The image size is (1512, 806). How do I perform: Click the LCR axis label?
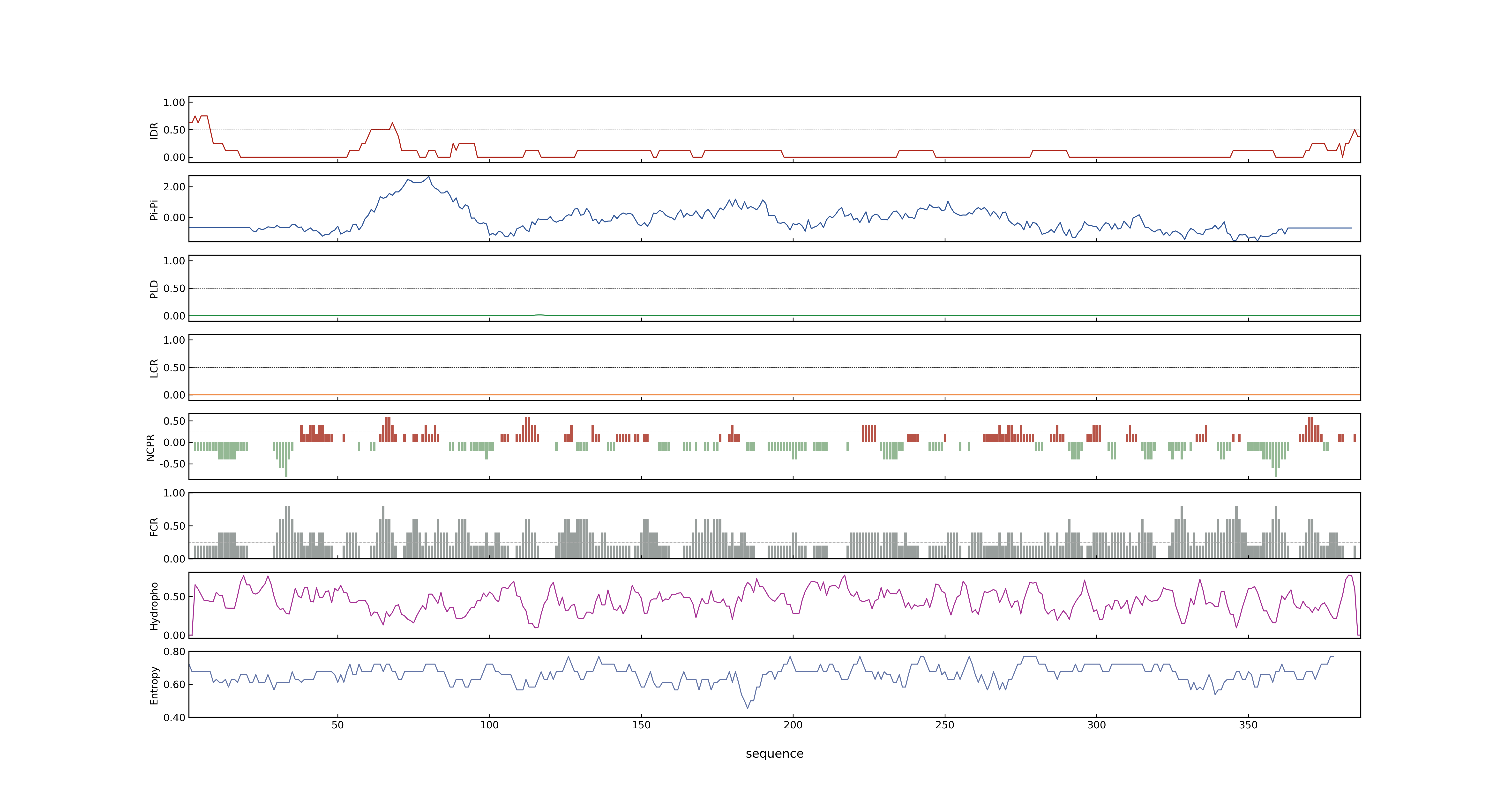[154, 368]
